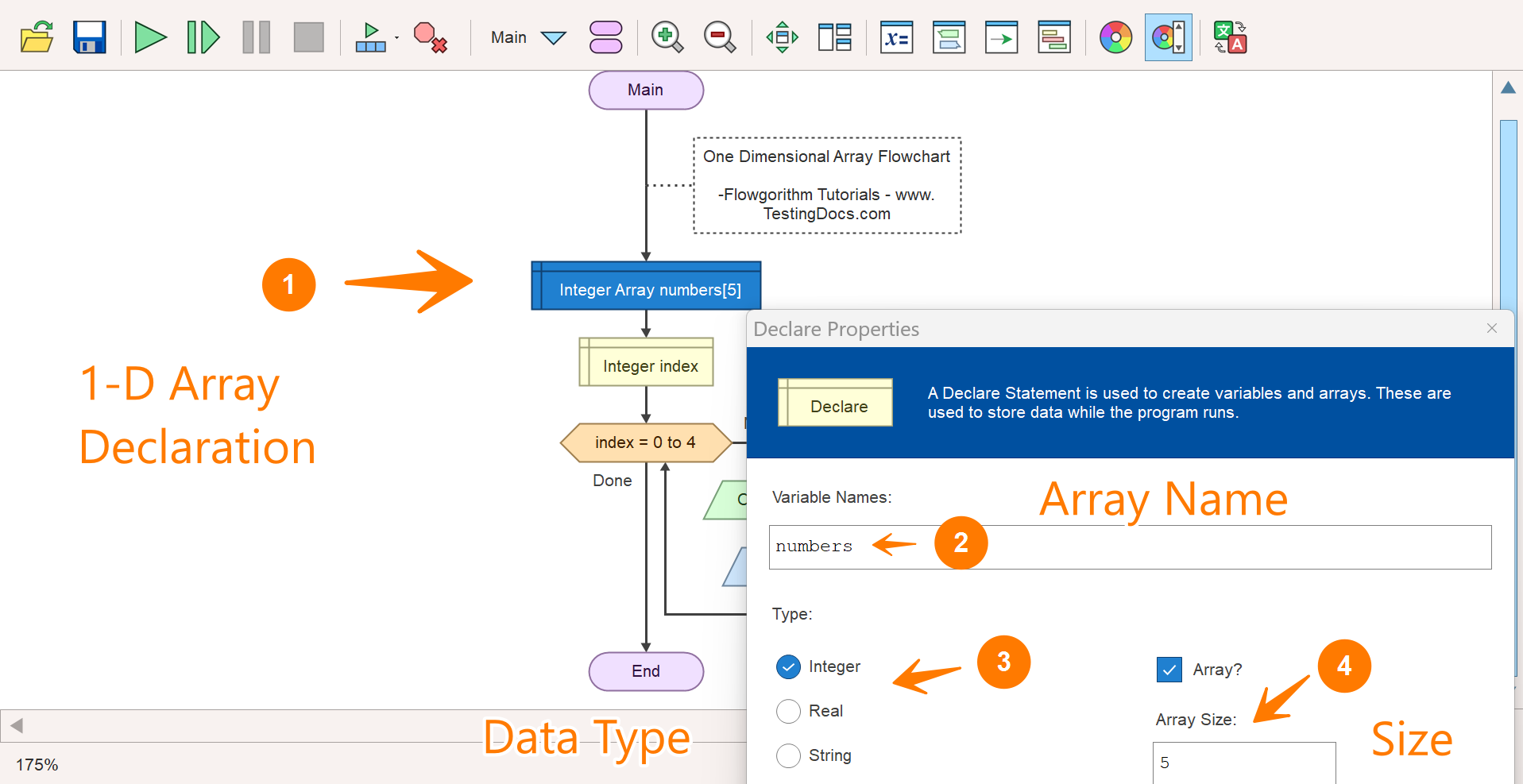The height and width of the screenshot is (784, 1523).
Task: Click the language translate icon
Action: pos(1229,37)
